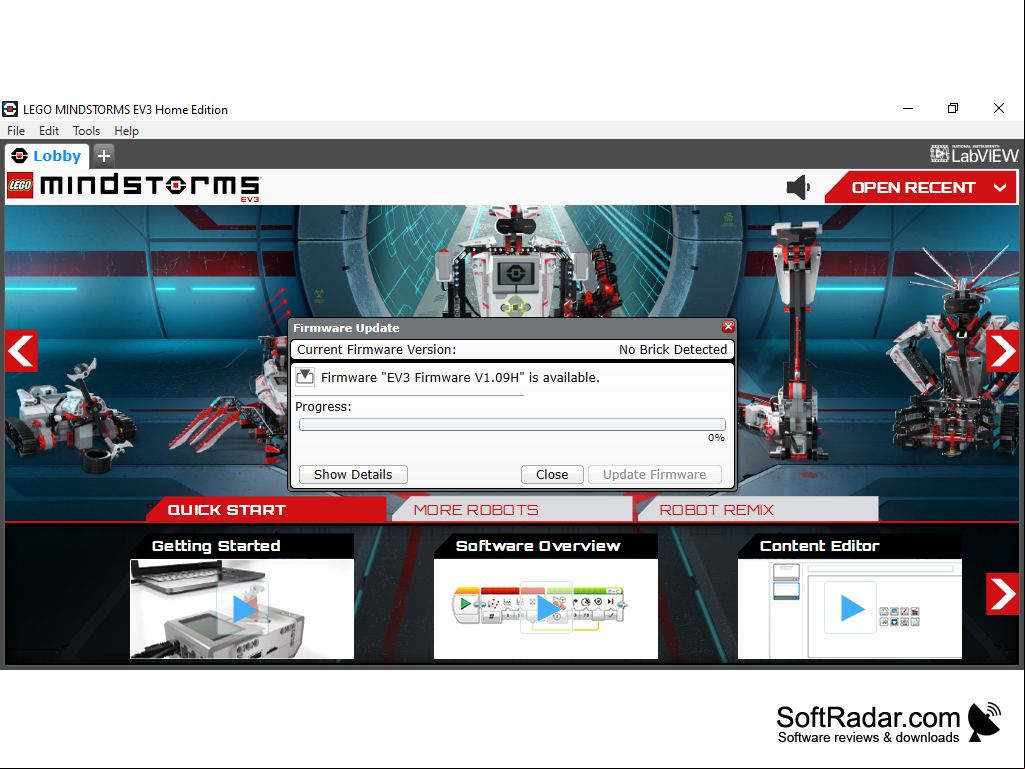1025x769 pixels.
Task: Select the tracked robot on the left
Action: (72, 415)
